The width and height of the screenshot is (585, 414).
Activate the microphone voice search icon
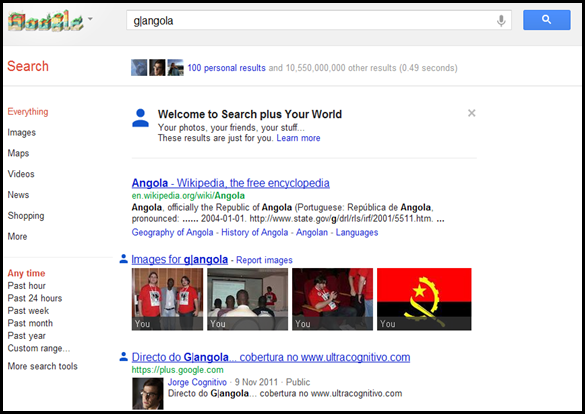click(x=501, y=21)
